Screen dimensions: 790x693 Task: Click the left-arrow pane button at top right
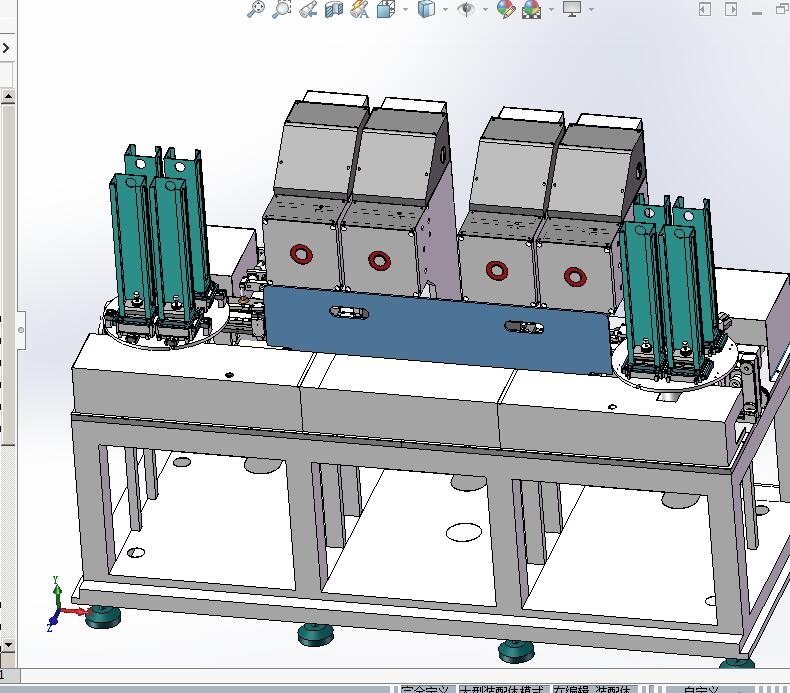tap(705, 9)
